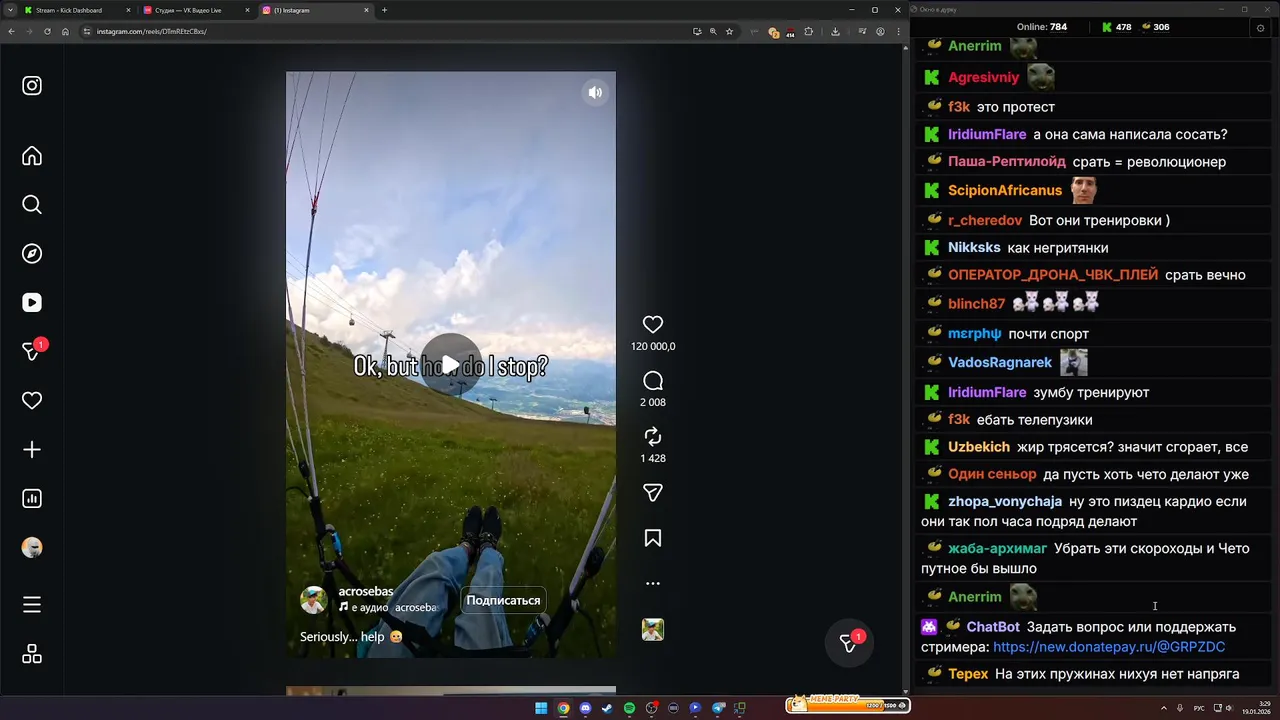Go back in browser
The image size is (1280, 720).
pyautogui.click(x=11, y=31)
